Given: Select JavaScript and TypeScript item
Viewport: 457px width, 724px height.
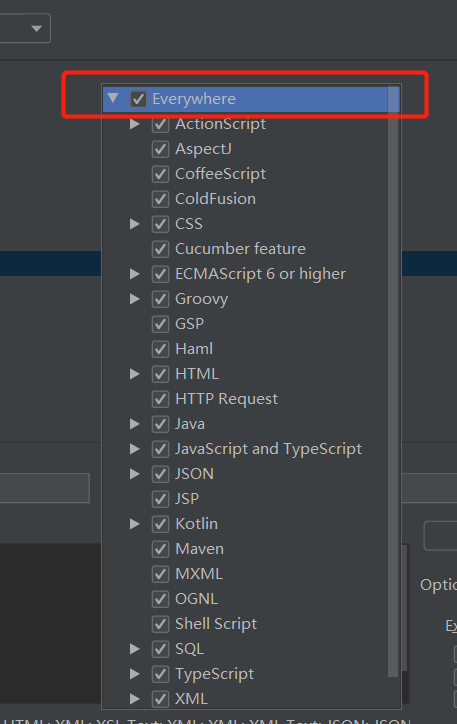Looking at the screenshot, I should pyautogui.click(x=268, y=449).
